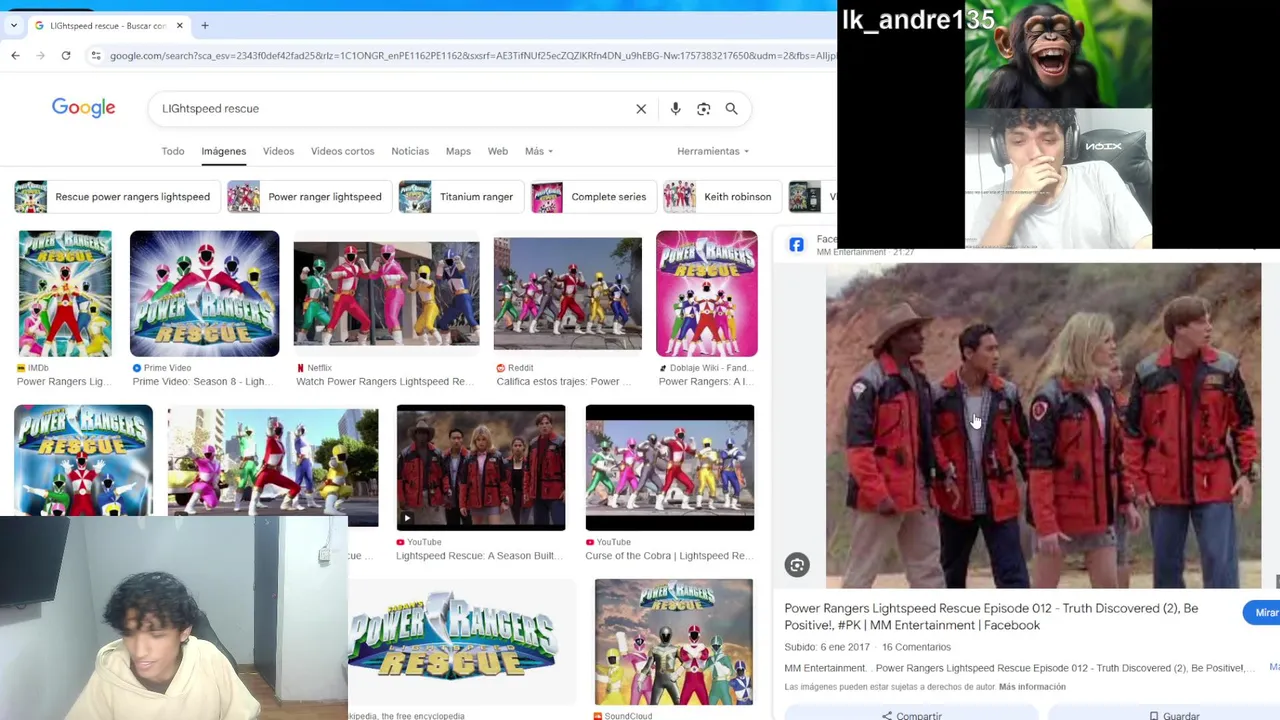Click the Google logo

84,108
